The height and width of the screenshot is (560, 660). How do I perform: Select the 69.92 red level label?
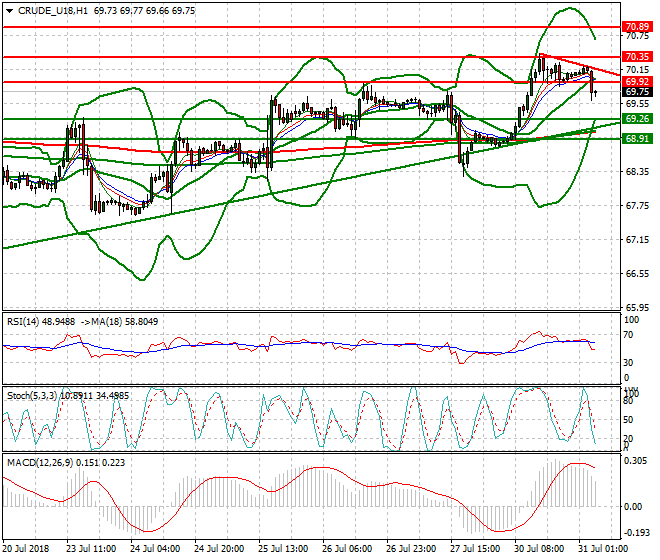[637, 82]
